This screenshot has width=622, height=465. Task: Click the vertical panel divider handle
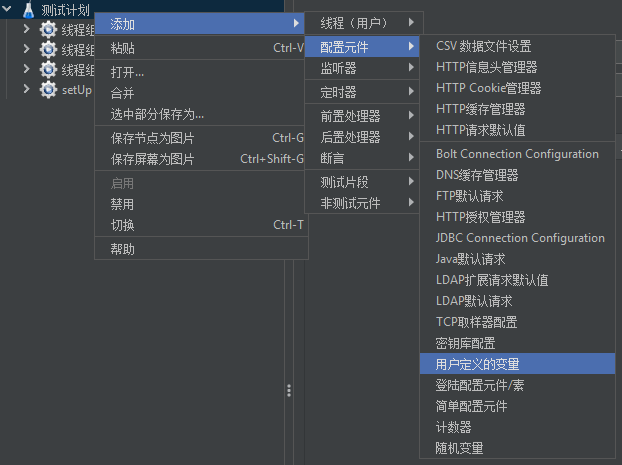click(289, 390)
